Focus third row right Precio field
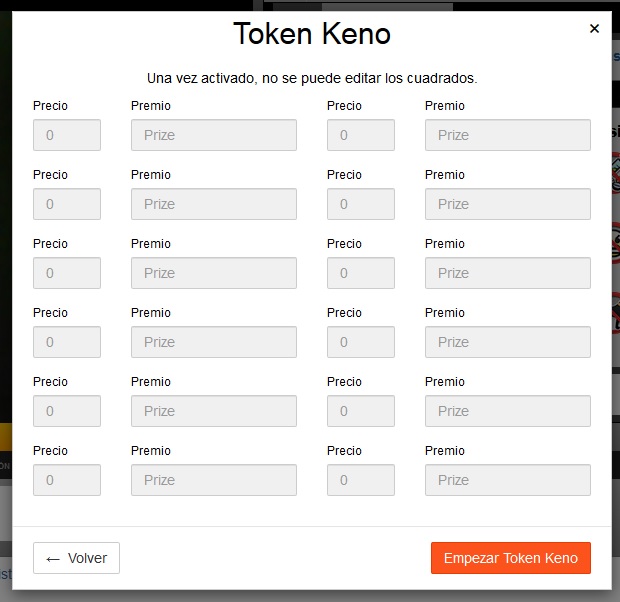Image resolution: width=620 pixels, height=602 pixels. (361, 273)
